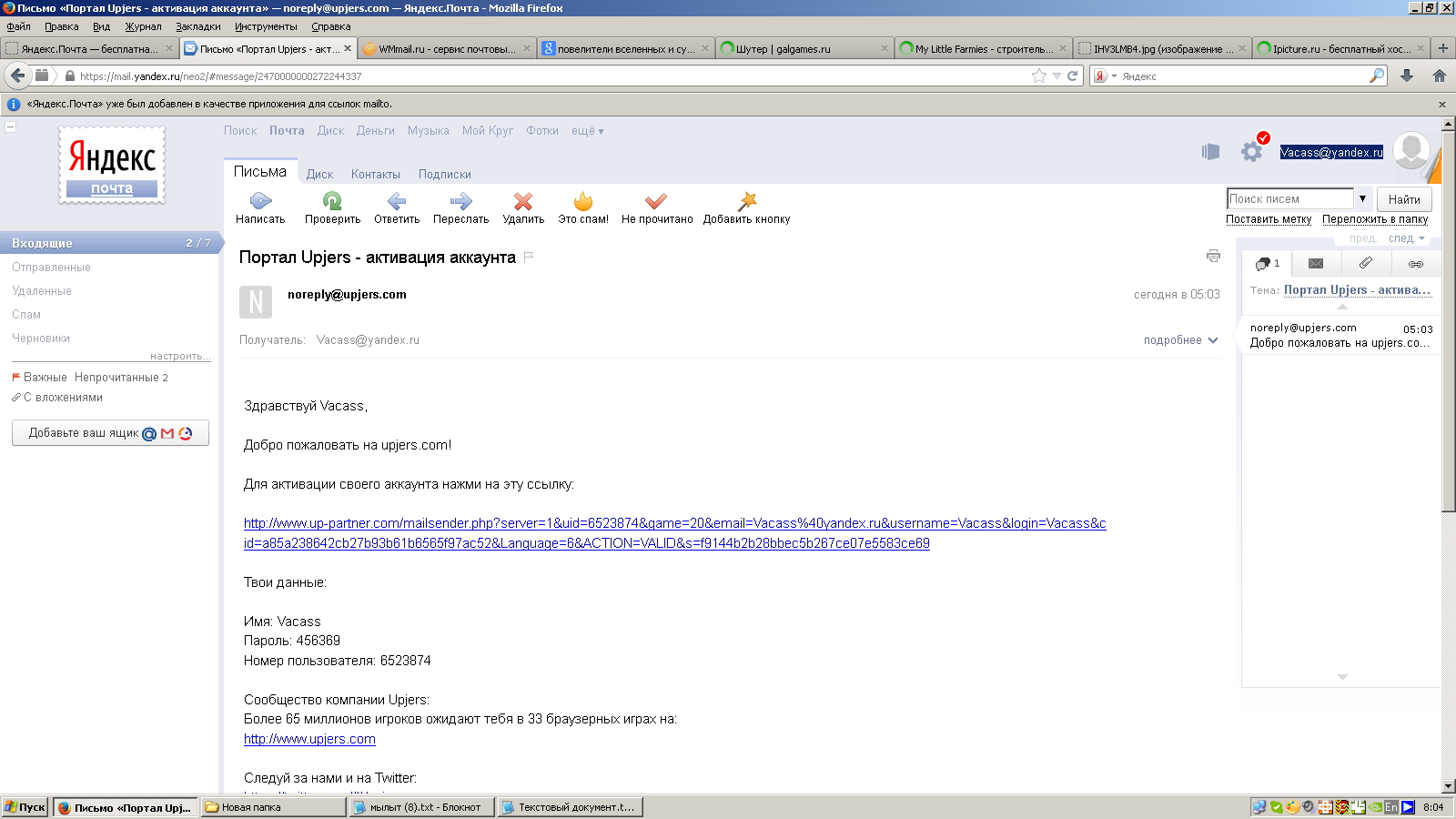Screen dimensions: 1456x819
Task: Click the Добавить кнопку wand icon
Action: point(747,201)
